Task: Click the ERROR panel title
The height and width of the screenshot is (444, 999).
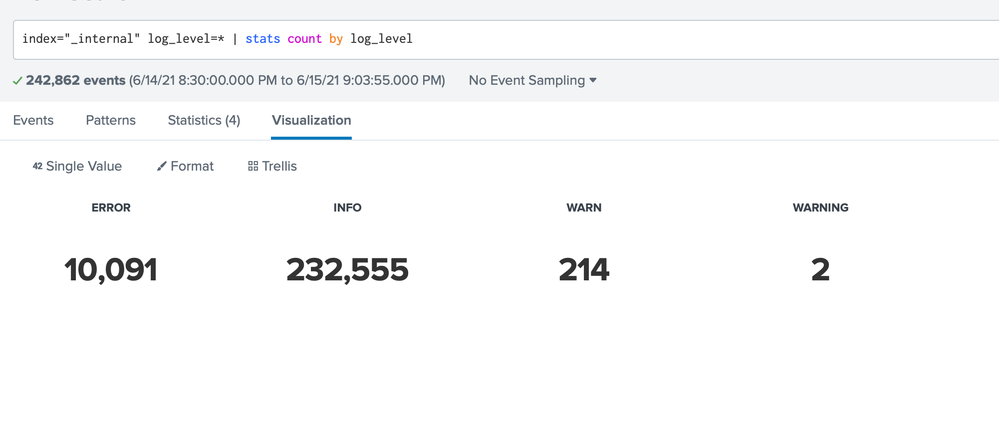Action: [111, 208]
